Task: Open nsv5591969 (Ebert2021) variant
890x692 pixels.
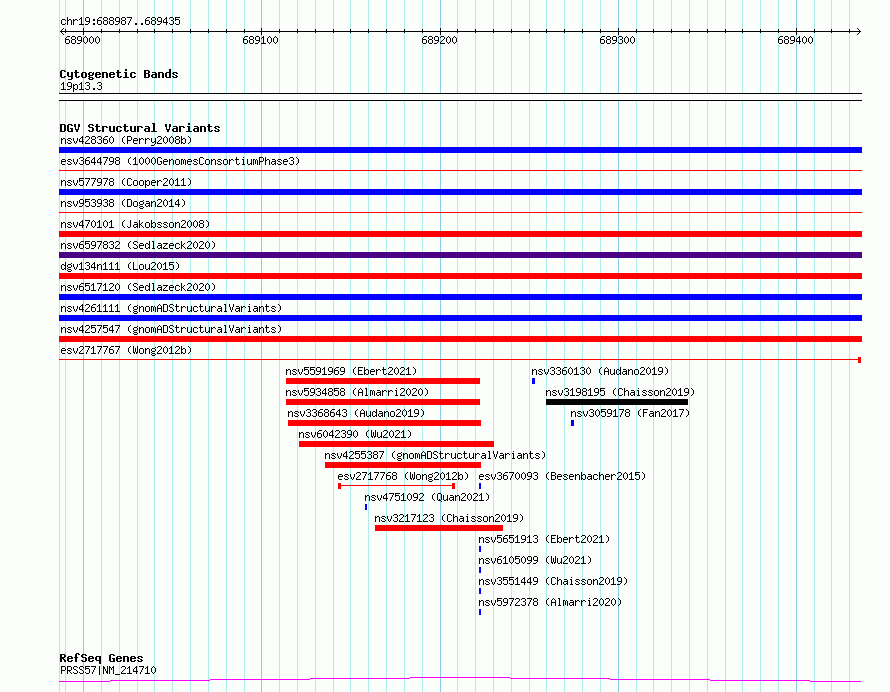Action: pyautogui.click(x=351, y=371)
